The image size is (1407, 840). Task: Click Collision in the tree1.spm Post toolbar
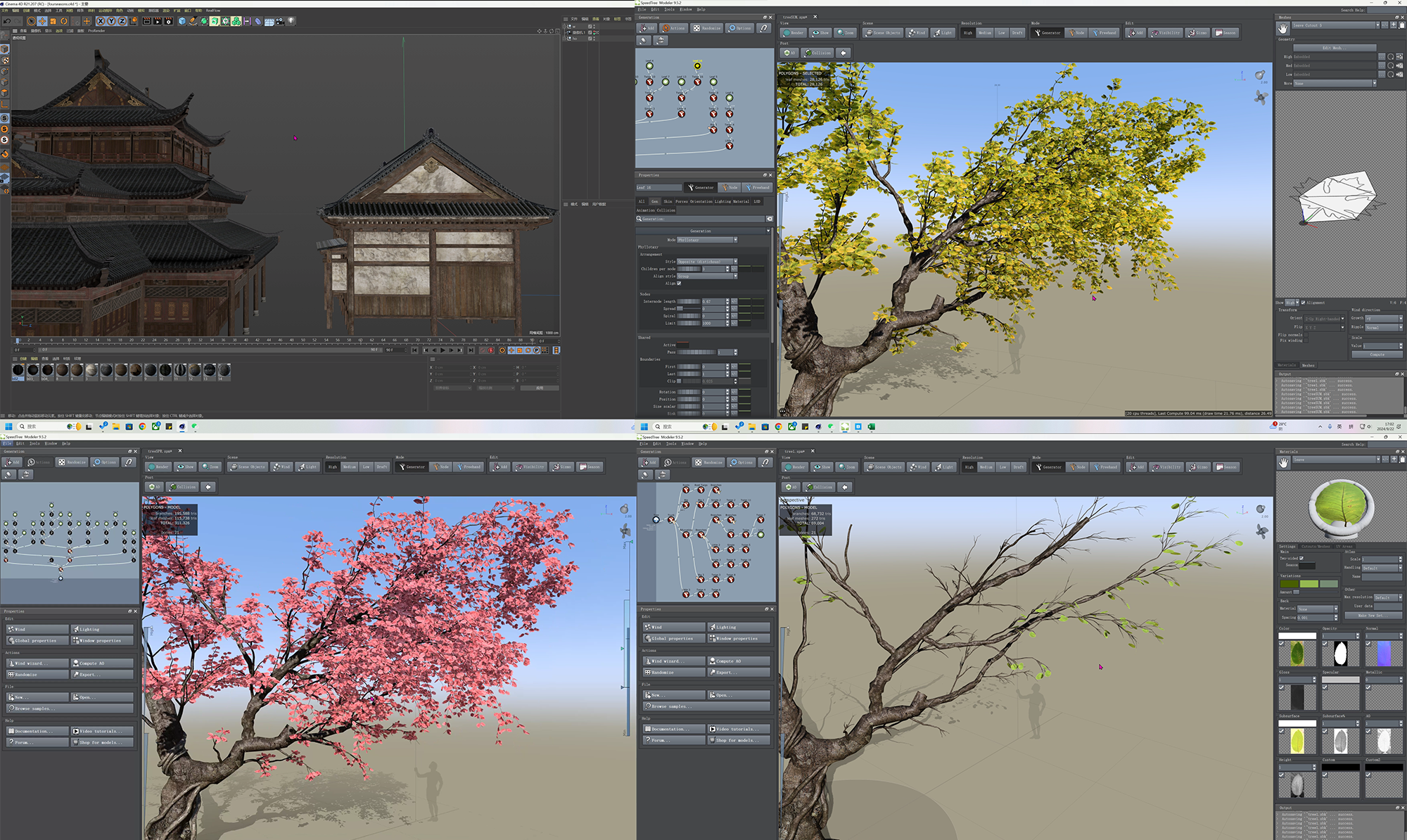(x=819, y=486)
